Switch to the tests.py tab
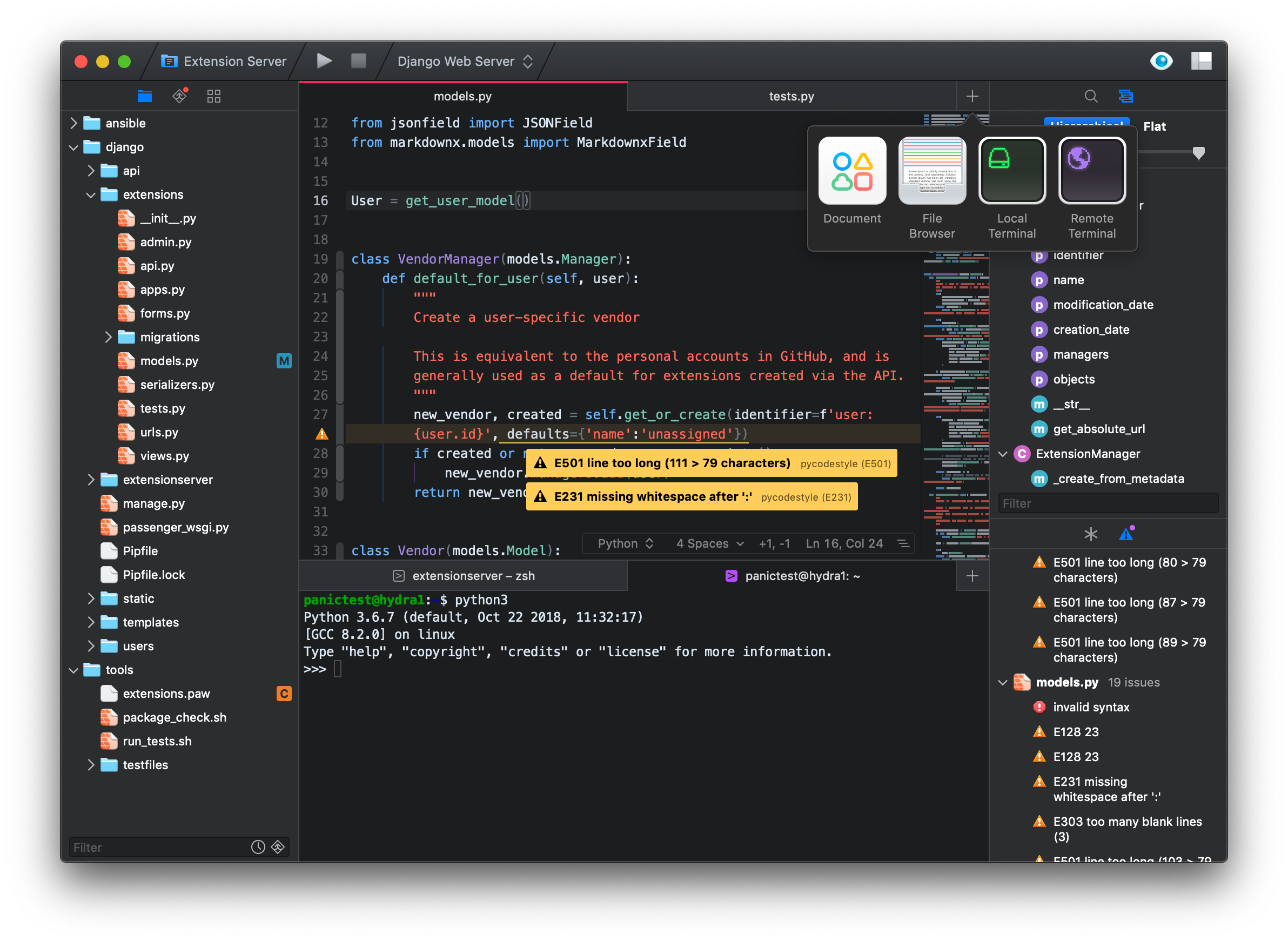The width and height of the screenshot is (1288, 942). point(791,96)
